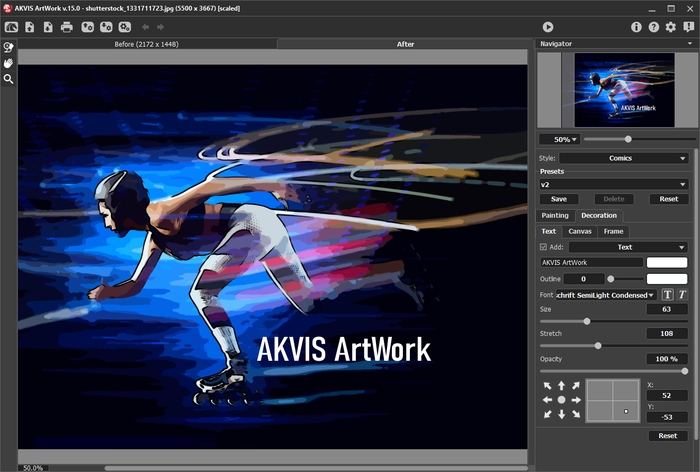Viewport: 700px width, 472px height.
Task: Open the Style Comics dropdown
Action: tap(624, 158)
